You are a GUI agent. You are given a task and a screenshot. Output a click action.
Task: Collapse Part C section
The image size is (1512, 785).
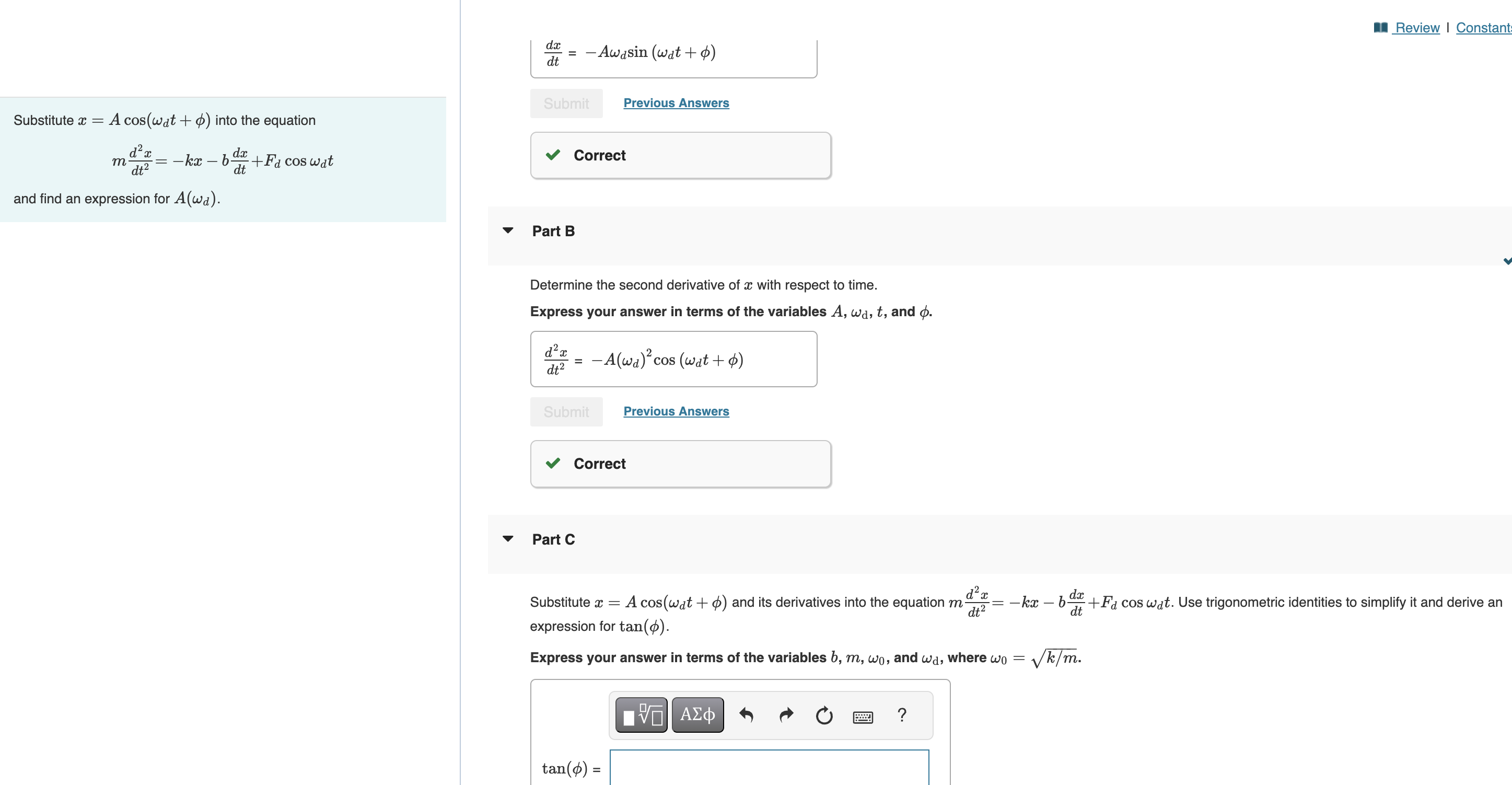[x=508, y=538]
